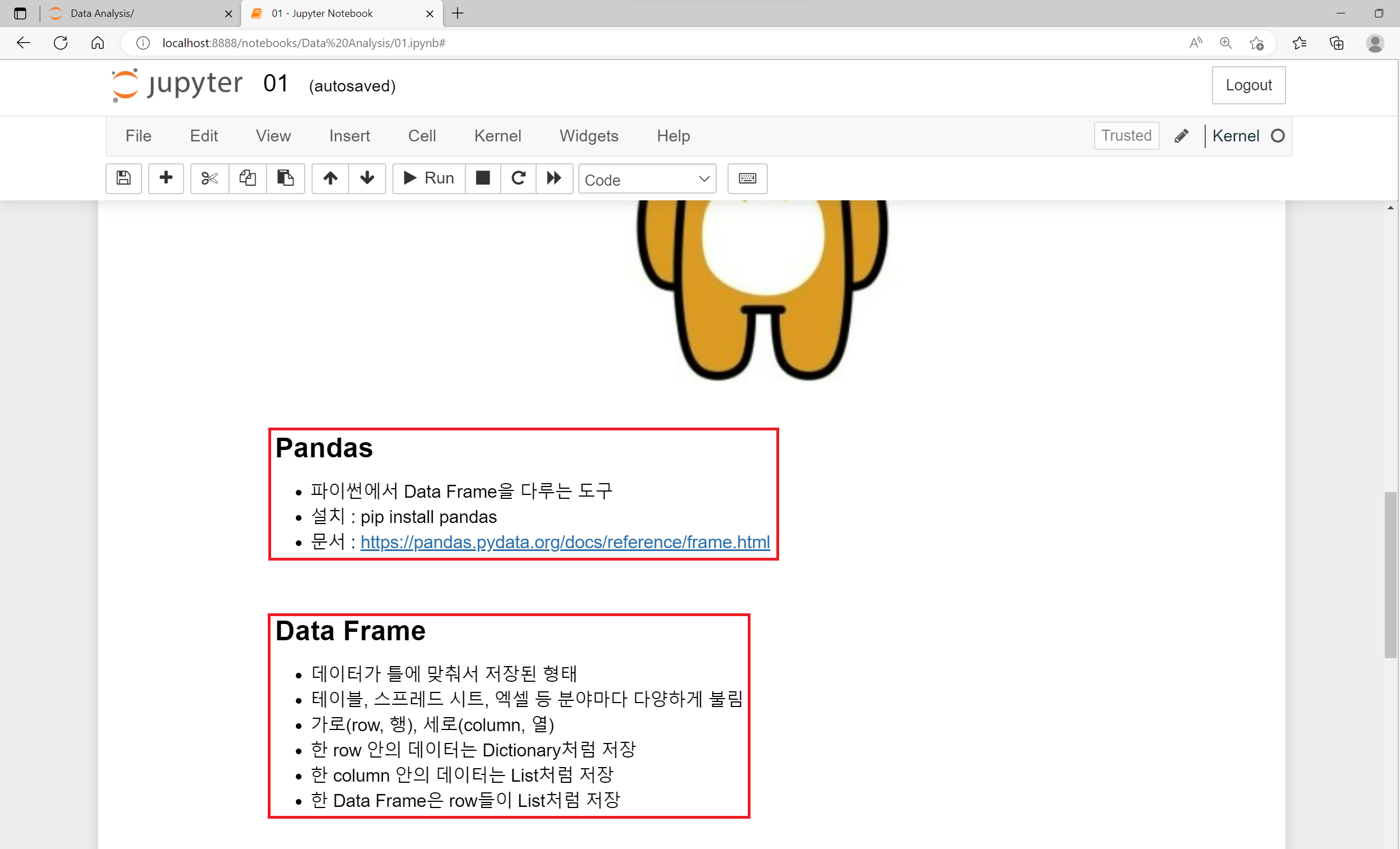Viewport: 1400px width, 849px height.
Task: Restart kernel and run all fast-forward icon
Action: pos(554,178)
